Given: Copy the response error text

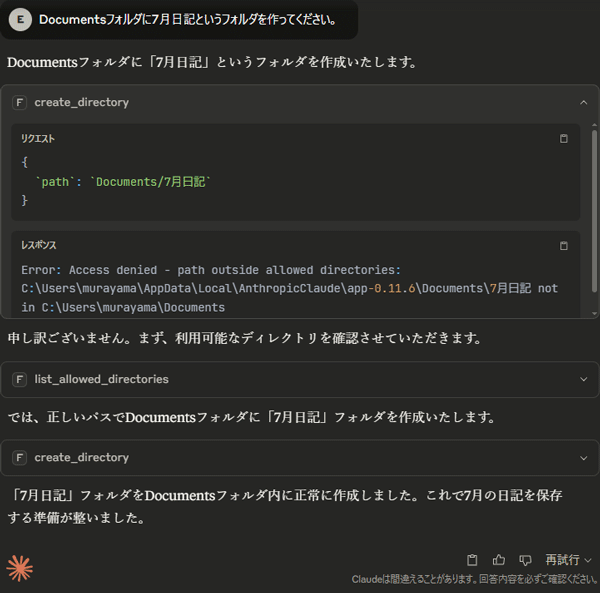Looking at the screenshot, I should pos(564,246).
